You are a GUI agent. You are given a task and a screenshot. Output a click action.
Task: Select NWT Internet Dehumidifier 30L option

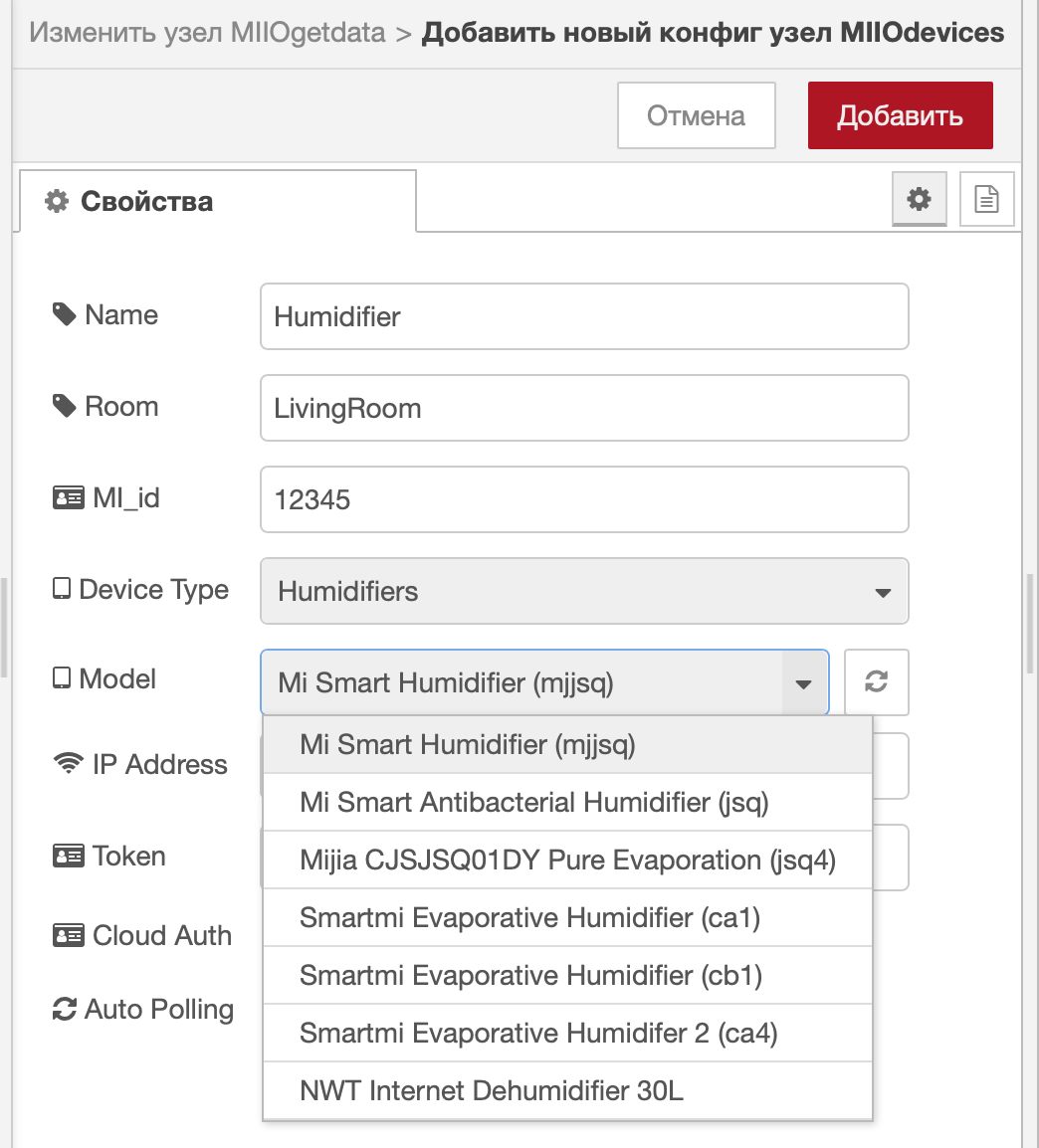567,1091
